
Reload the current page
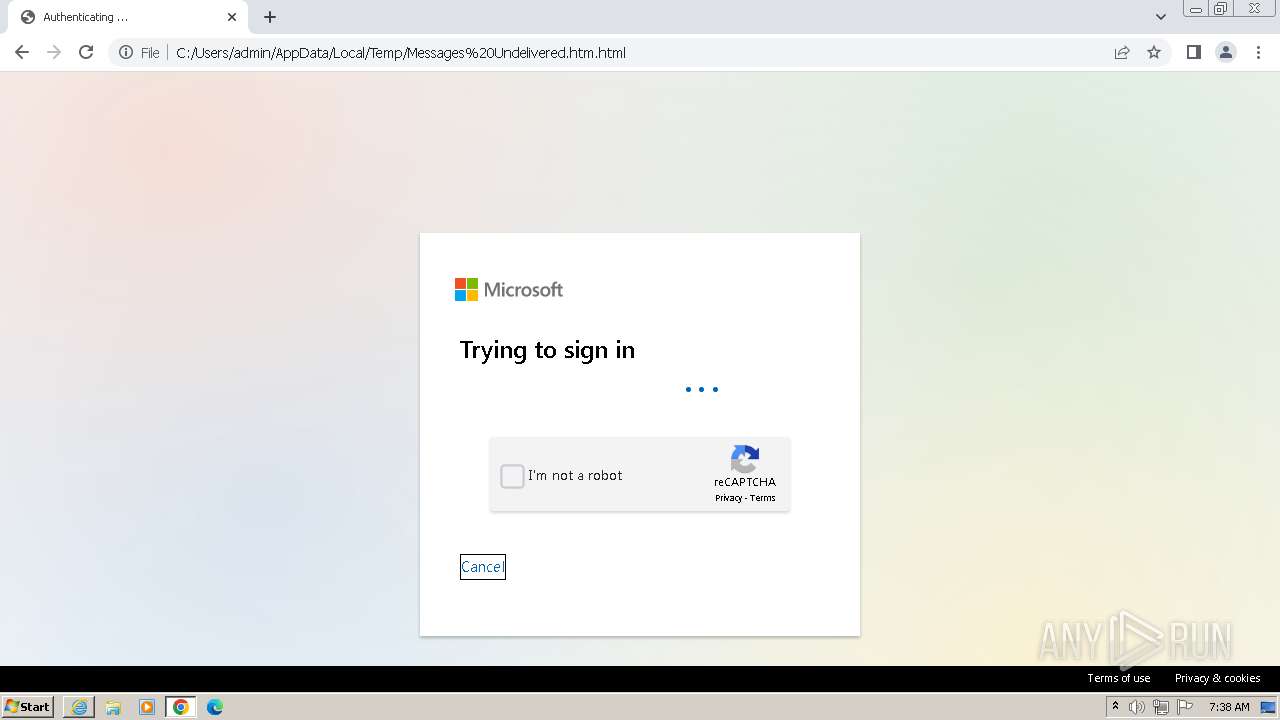click(x=86, y=52)
